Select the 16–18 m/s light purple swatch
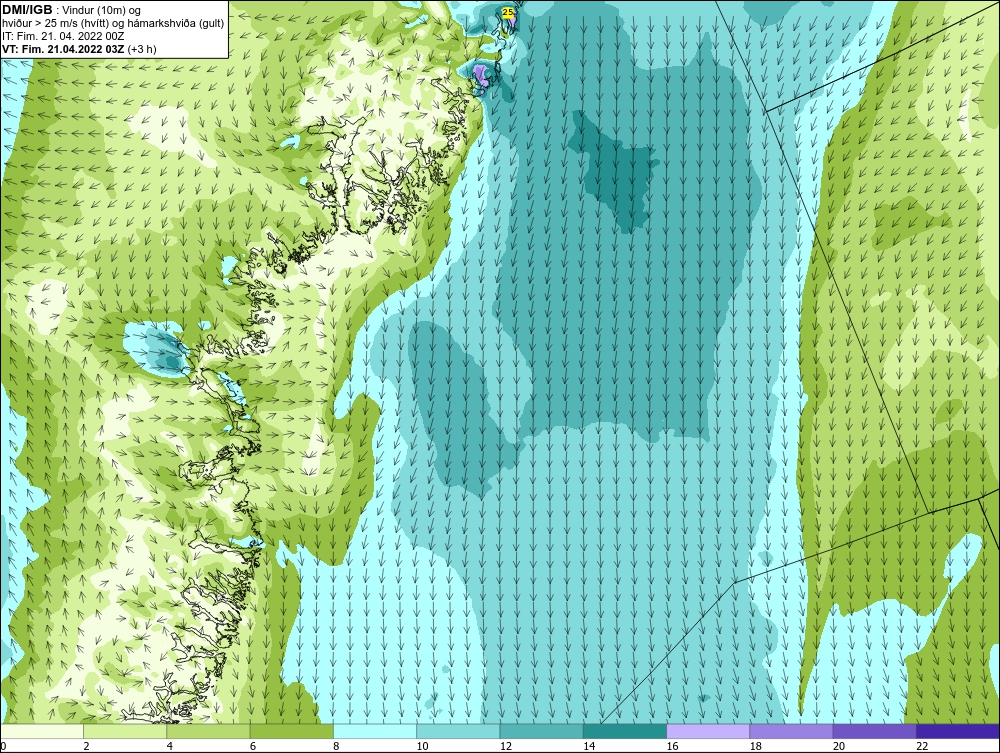Image resolution: width=1000 pixels, height=753 pixels. click(708, 731)
